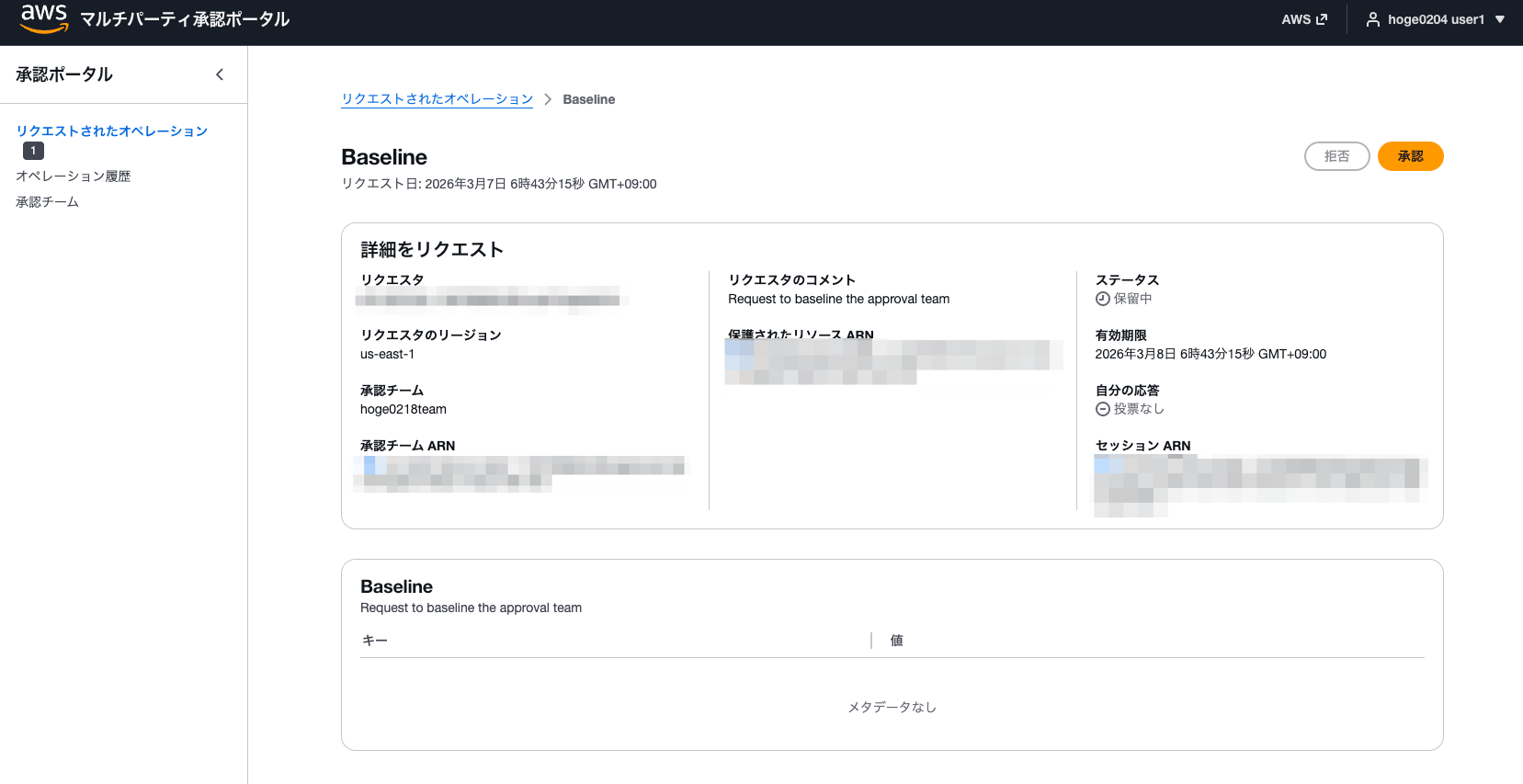Follow the リクエストされたオペレーション breadcrumb link
This screenshot has height=784, width=1523.
tap(437, 99)
